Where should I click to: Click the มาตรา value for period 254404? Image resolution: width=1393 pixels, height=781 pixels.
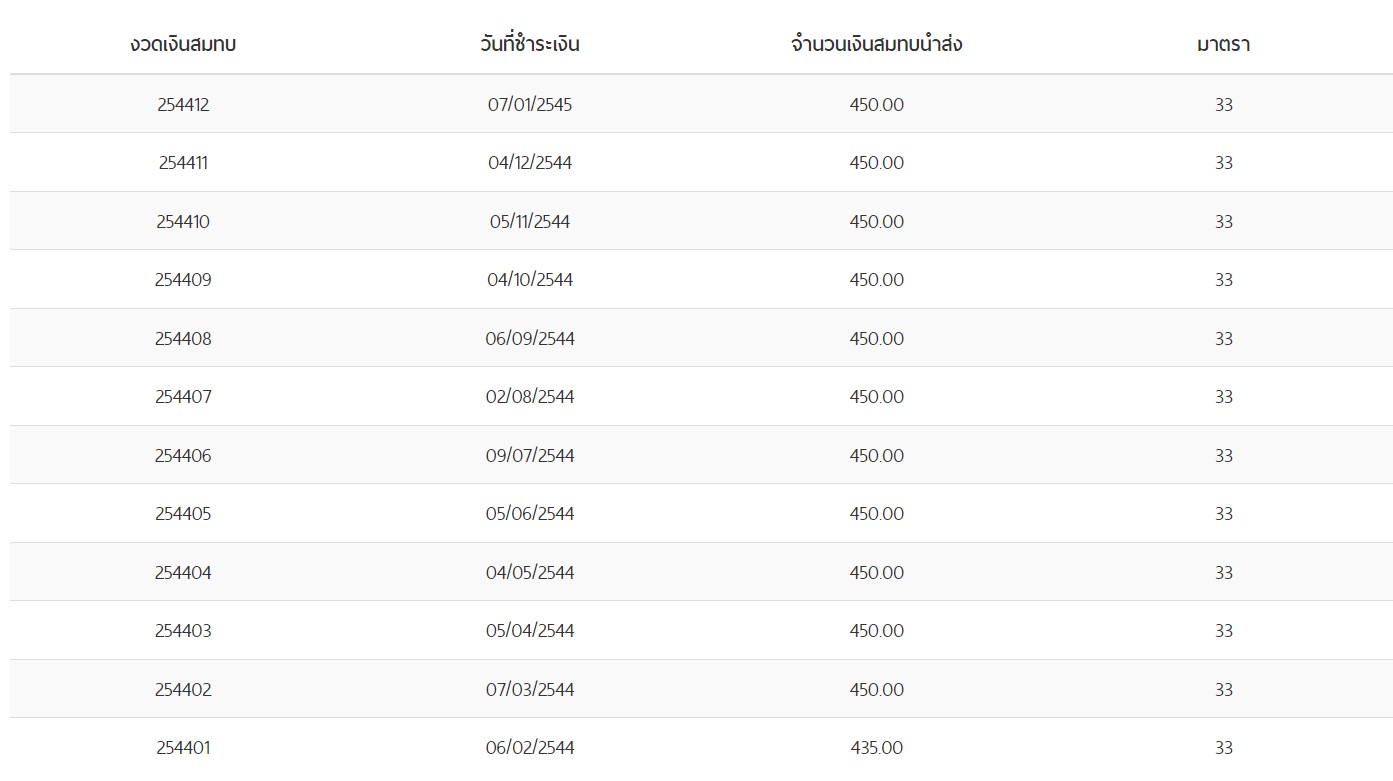(1223, 572)
